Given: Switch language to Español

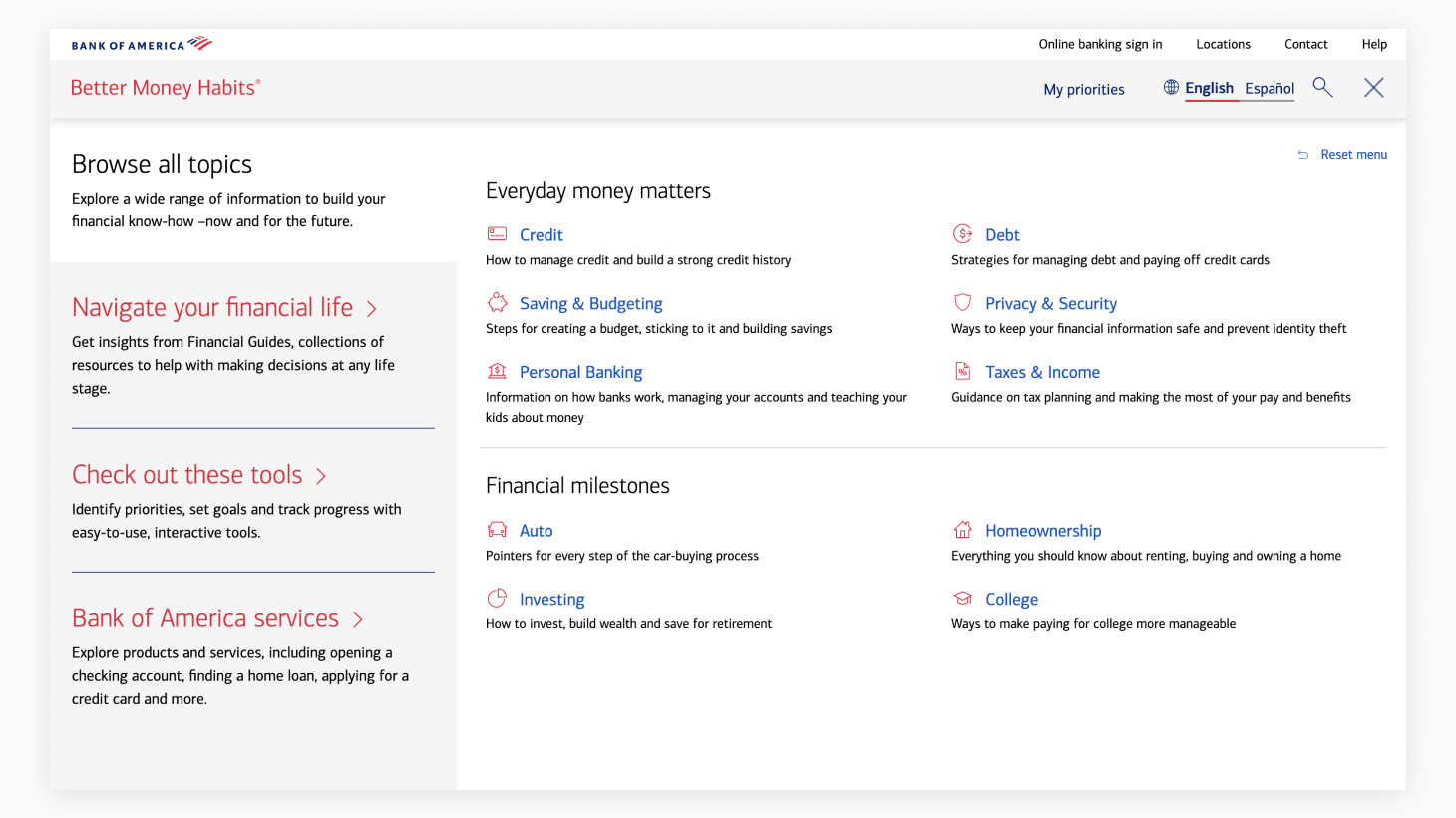Looking at the screenshot, I should tap(1269, 89).
